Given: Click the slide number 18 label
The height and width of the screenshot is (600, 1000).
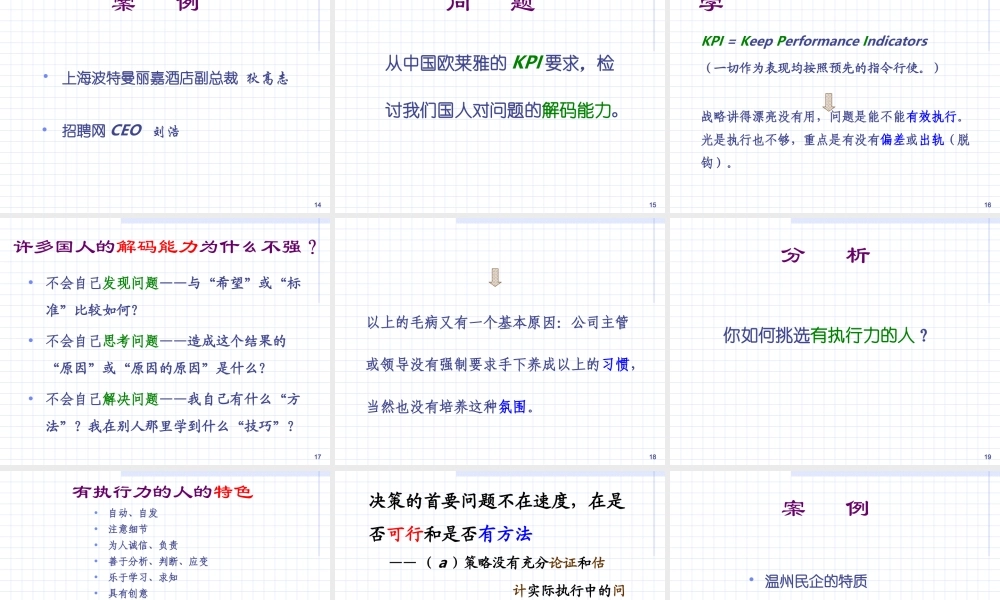Looking at the screenshot, I should [x=652, y=457].
